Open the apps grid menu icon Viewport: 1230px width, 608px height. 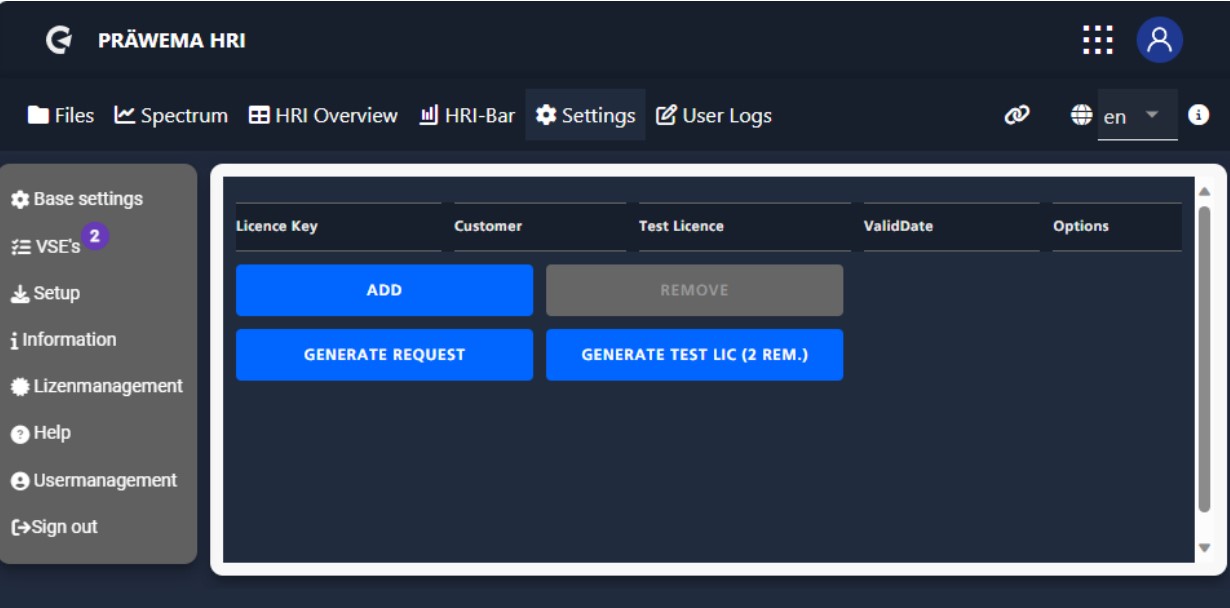[1097, 40]
